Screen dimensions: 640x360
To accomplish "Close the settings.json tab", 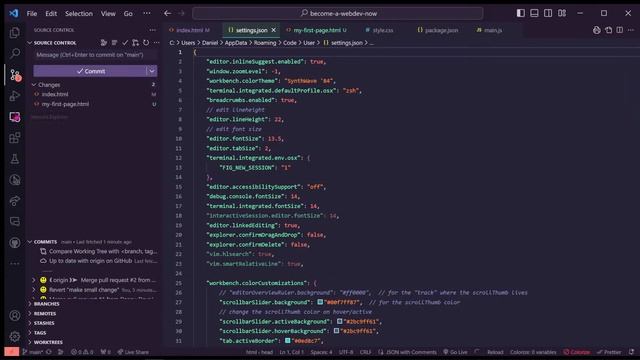I will (273, 30).
